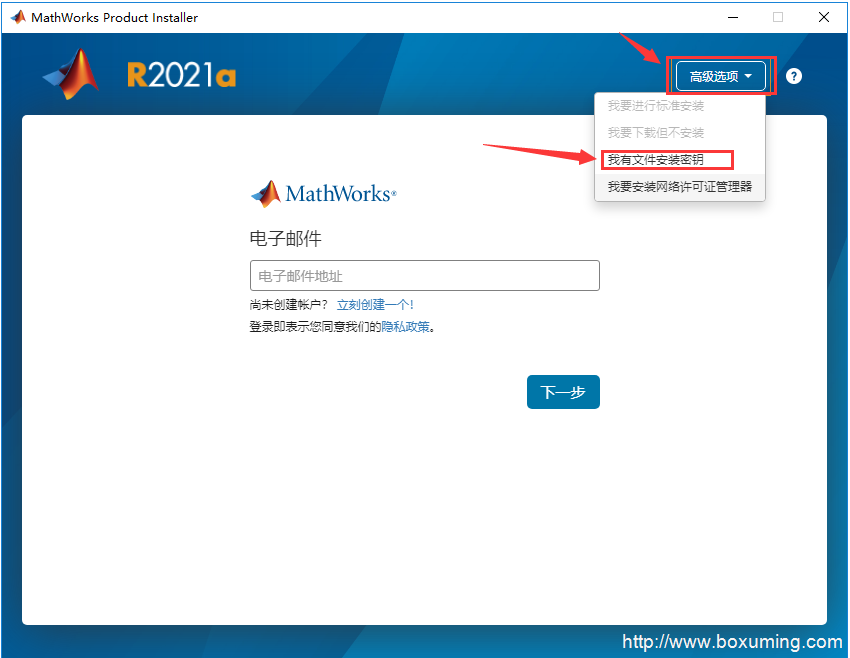Select 我要下载但不安装 menu entry
Image resolution: width=850 pixels, height=658 pixels.
click(x=680, y=133)
